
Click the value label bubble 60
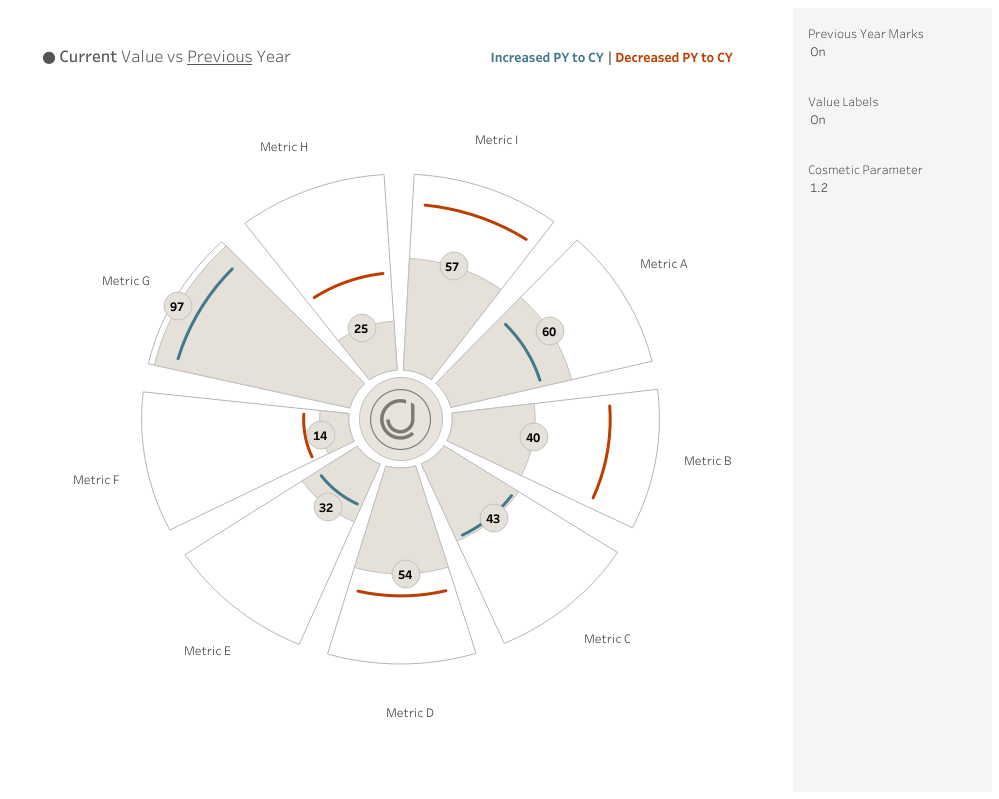pyautogui.click(x=549, y=332)
